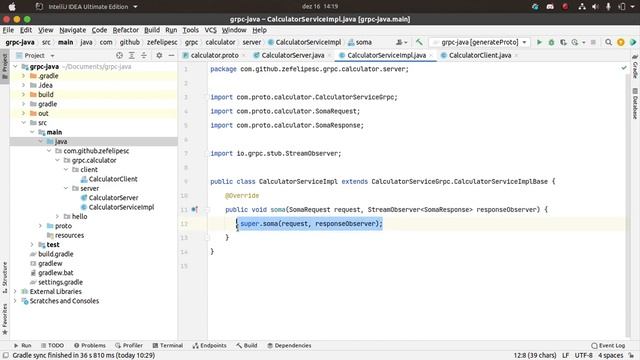Screen dimensions: 640x360
Task: Open the Problems tool window
Action: (x=90, y=346)
